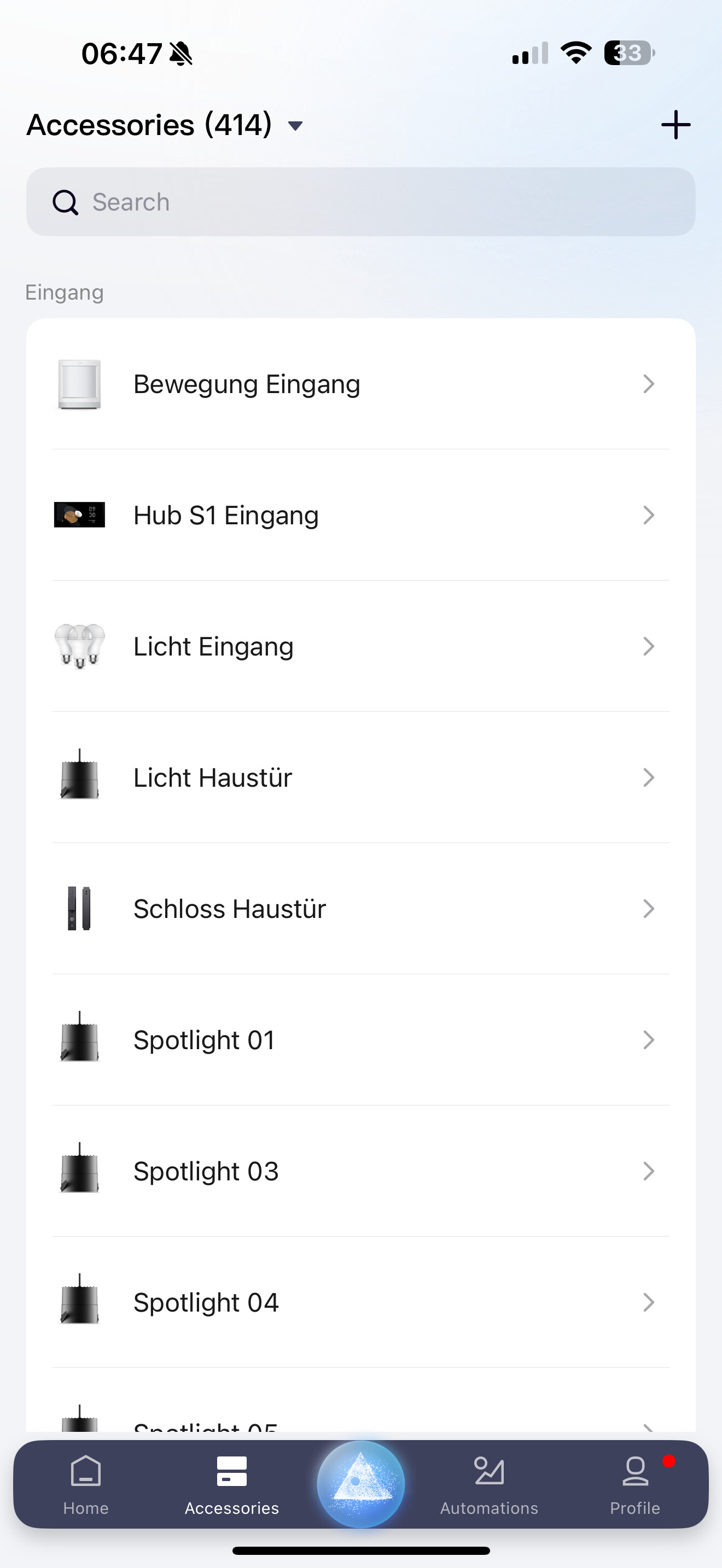This screenshot has width=722, height=1568.
Task: Open the Accessories room filter dropdown arrow
Action: click(296, 126)
